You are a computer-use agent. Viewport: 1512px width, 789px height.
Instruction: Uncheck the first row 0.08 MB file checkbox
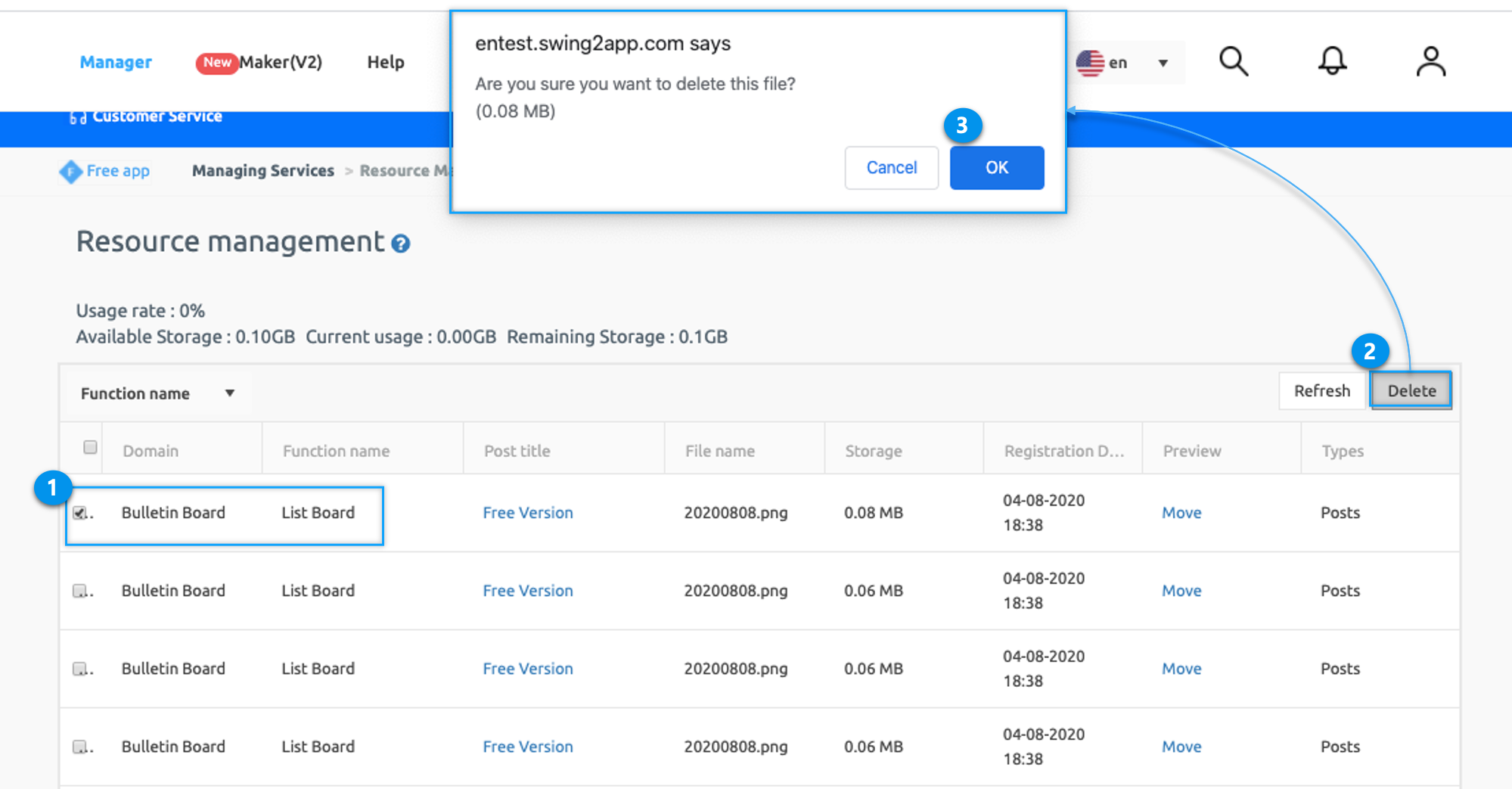pos(79,513)
